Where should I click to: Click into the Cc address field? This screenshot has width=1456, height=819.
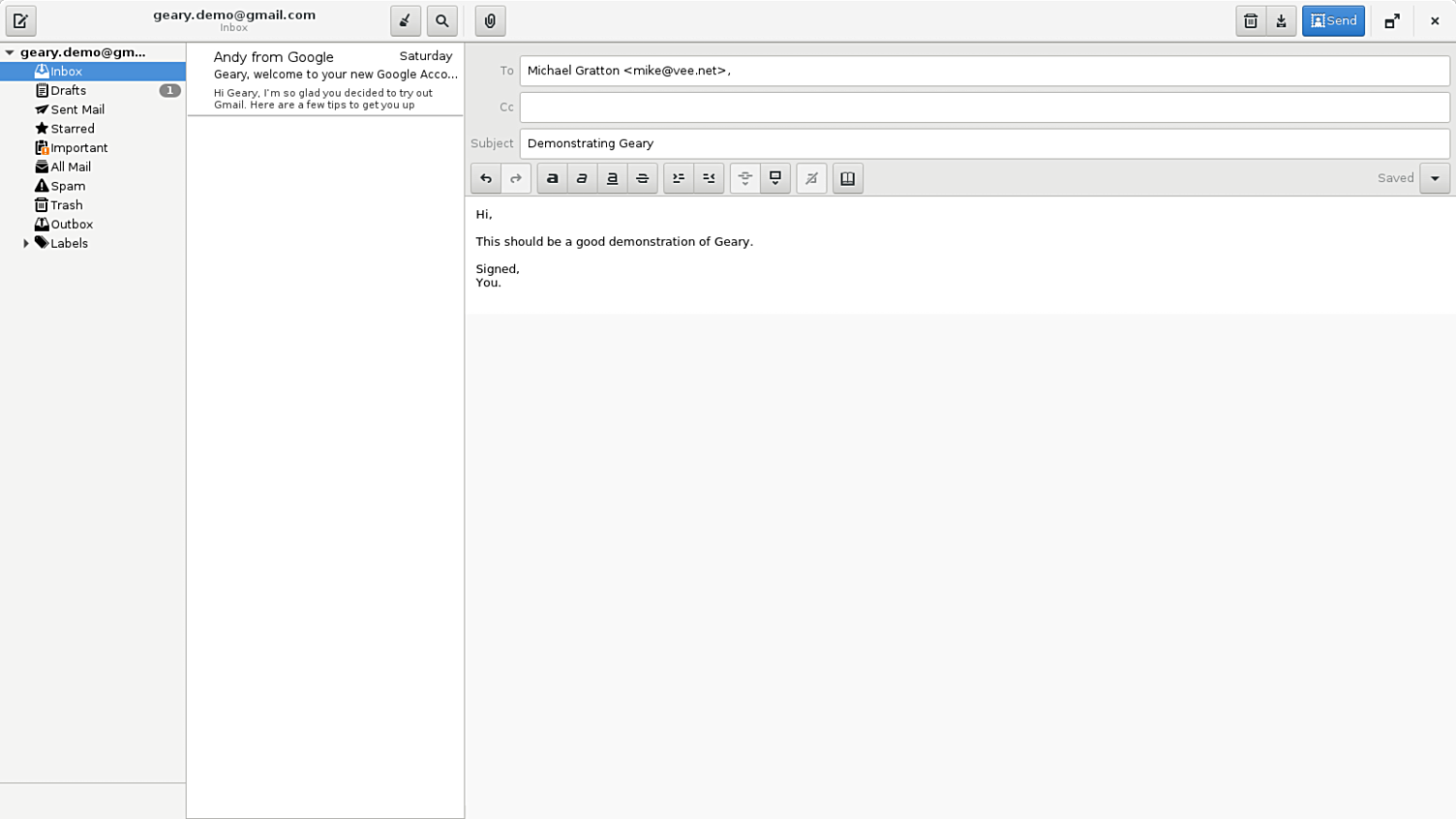(x=984, y=107)
